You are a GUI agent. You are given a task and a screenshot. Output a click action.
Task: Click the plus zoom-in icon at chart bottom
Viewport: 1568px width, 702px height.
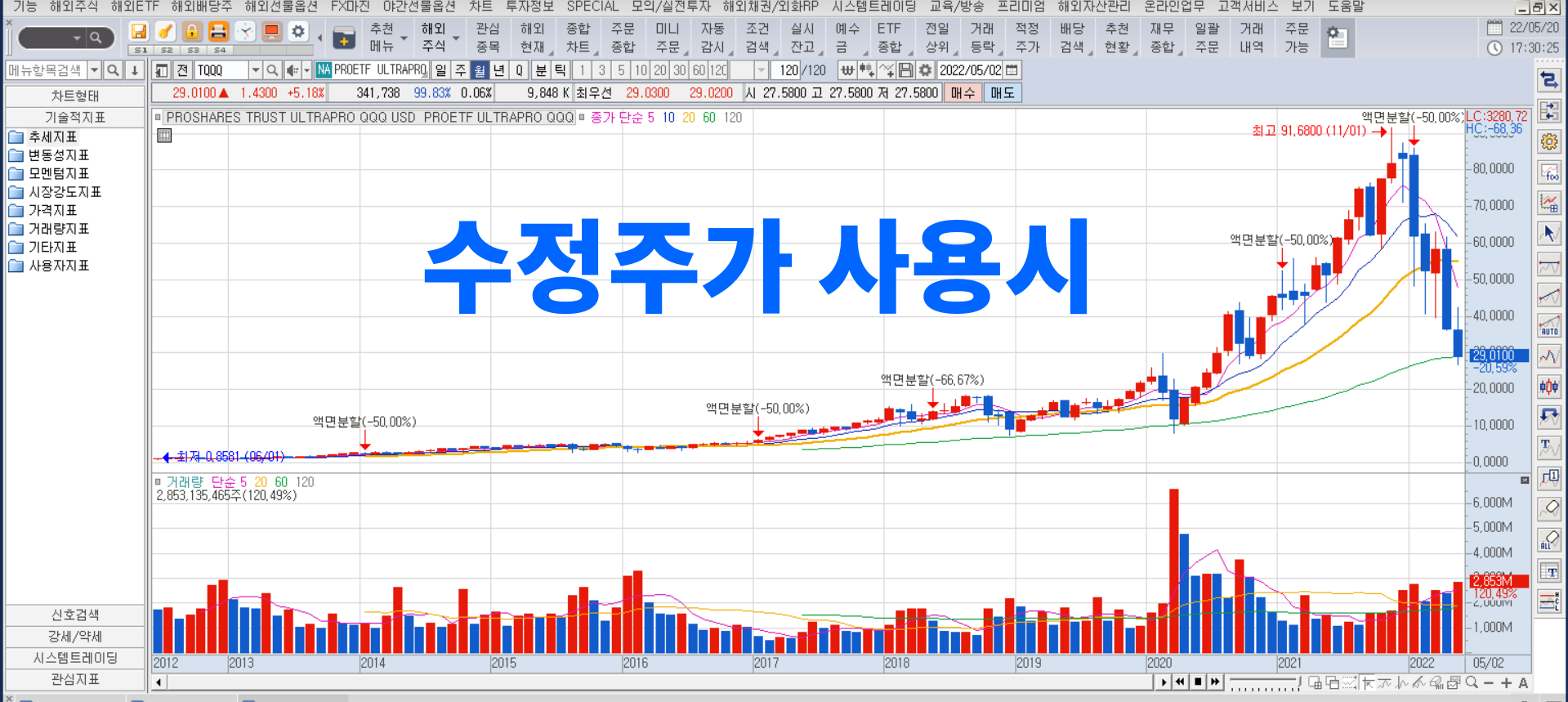coord(1506,682)
